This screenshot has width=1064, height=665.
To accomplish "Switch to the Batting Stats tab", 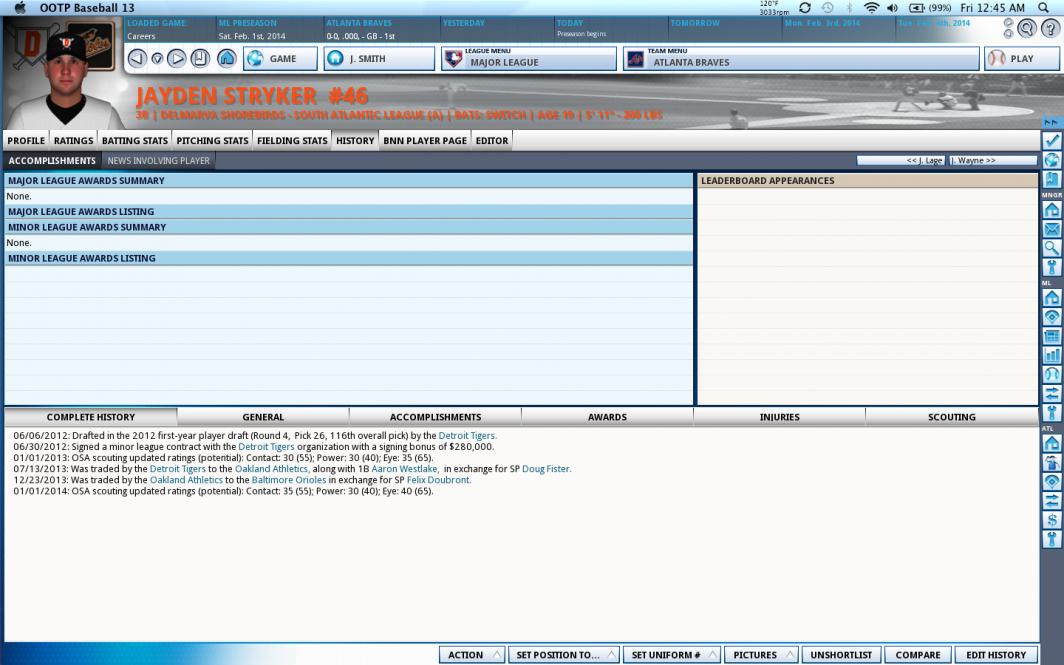I will 135,141.
